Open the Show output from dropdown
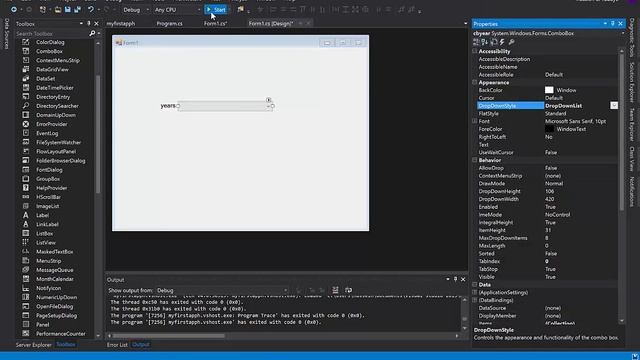The image size is (640, 360). tap(222, 291)
